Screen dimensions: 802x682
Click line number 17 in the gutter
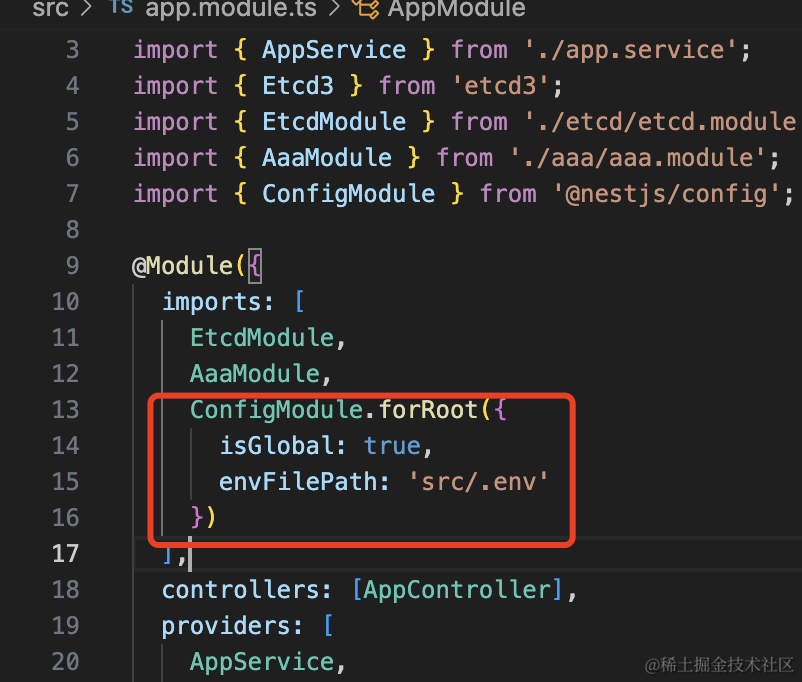coord(65,554)
